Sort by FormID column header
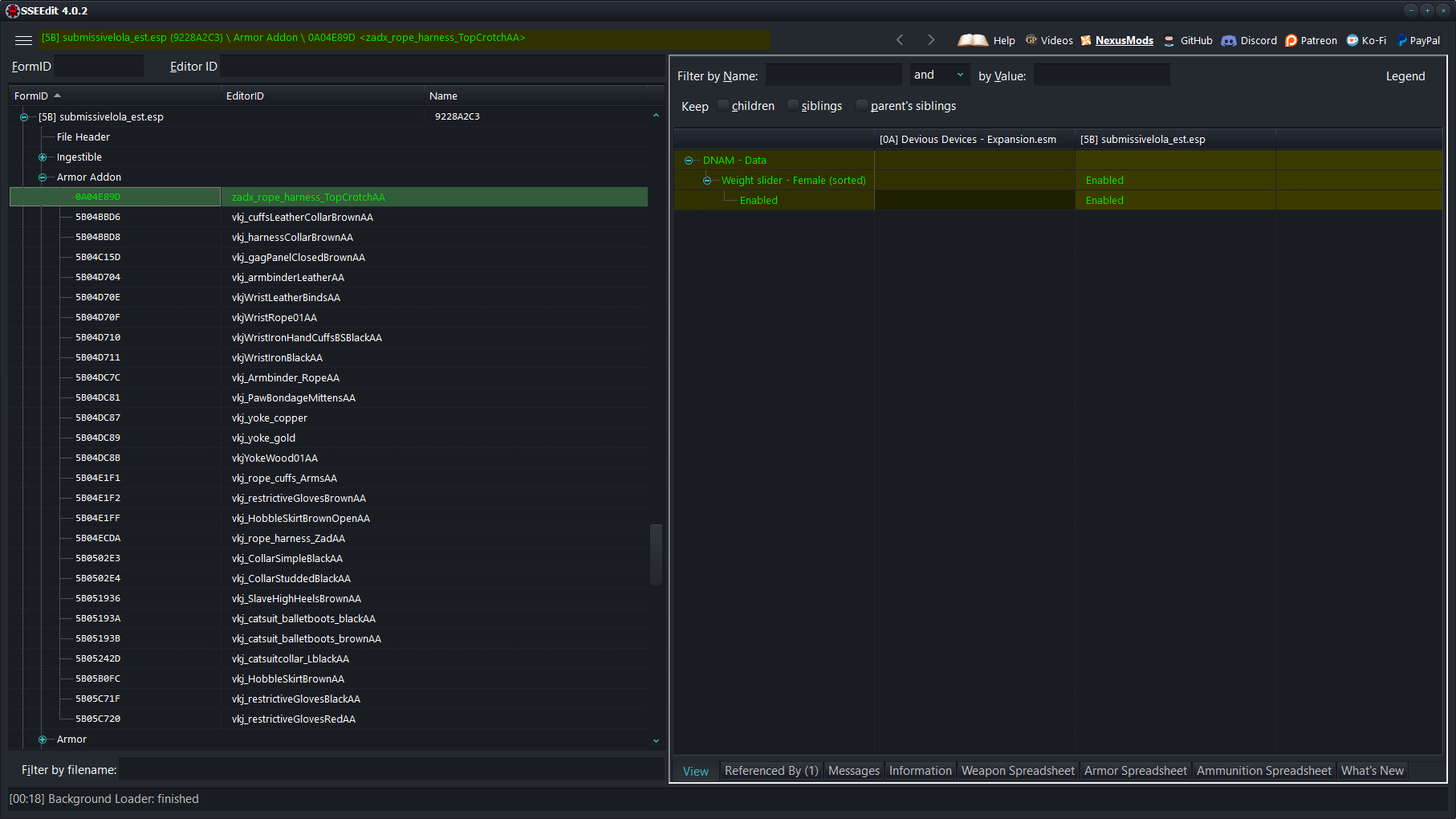This screenshot has width=1456, height=819. [x=116, y=96]
